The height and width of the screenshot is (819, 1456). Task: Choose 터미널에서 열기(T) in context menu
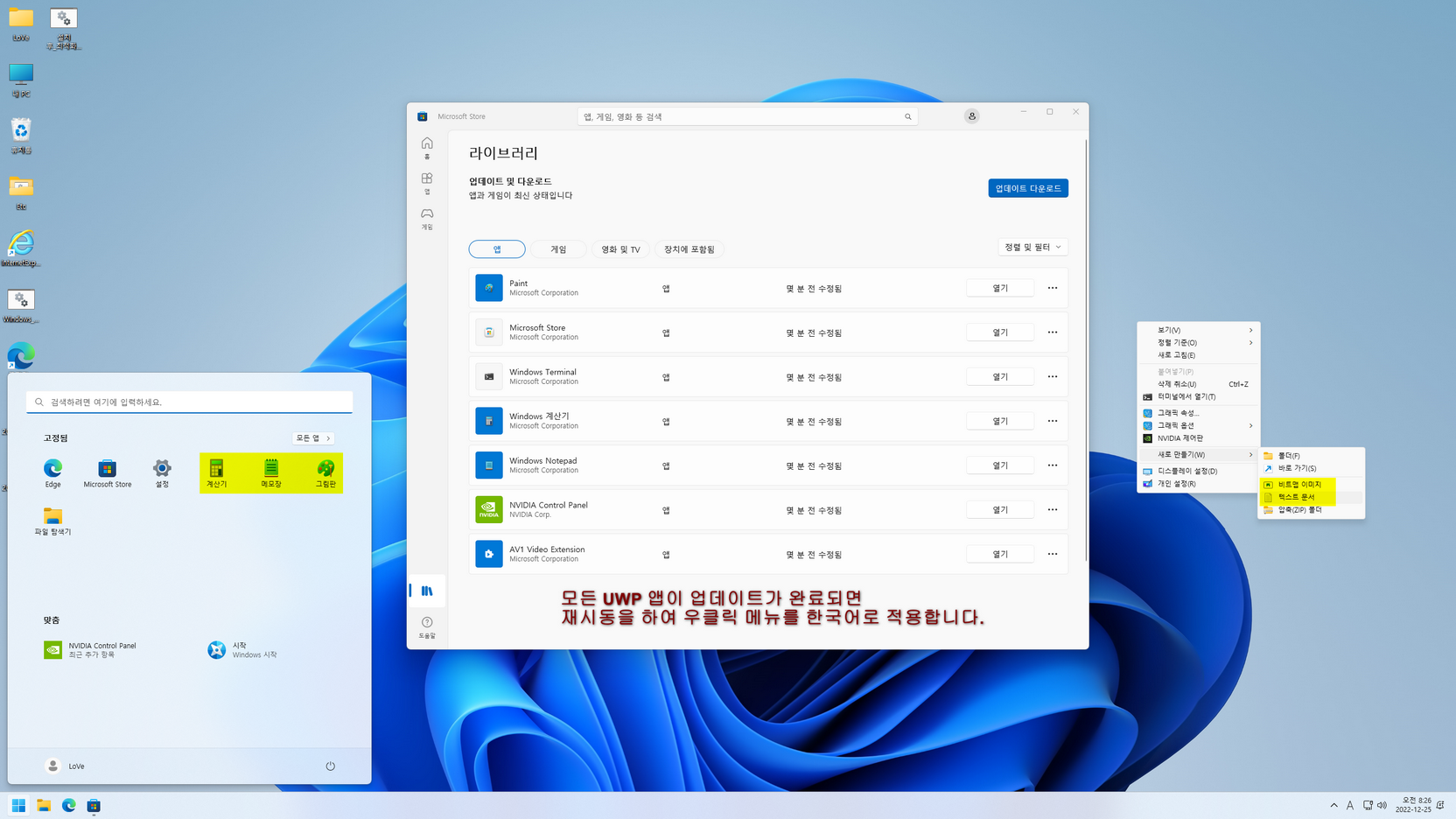point(1199,396)
